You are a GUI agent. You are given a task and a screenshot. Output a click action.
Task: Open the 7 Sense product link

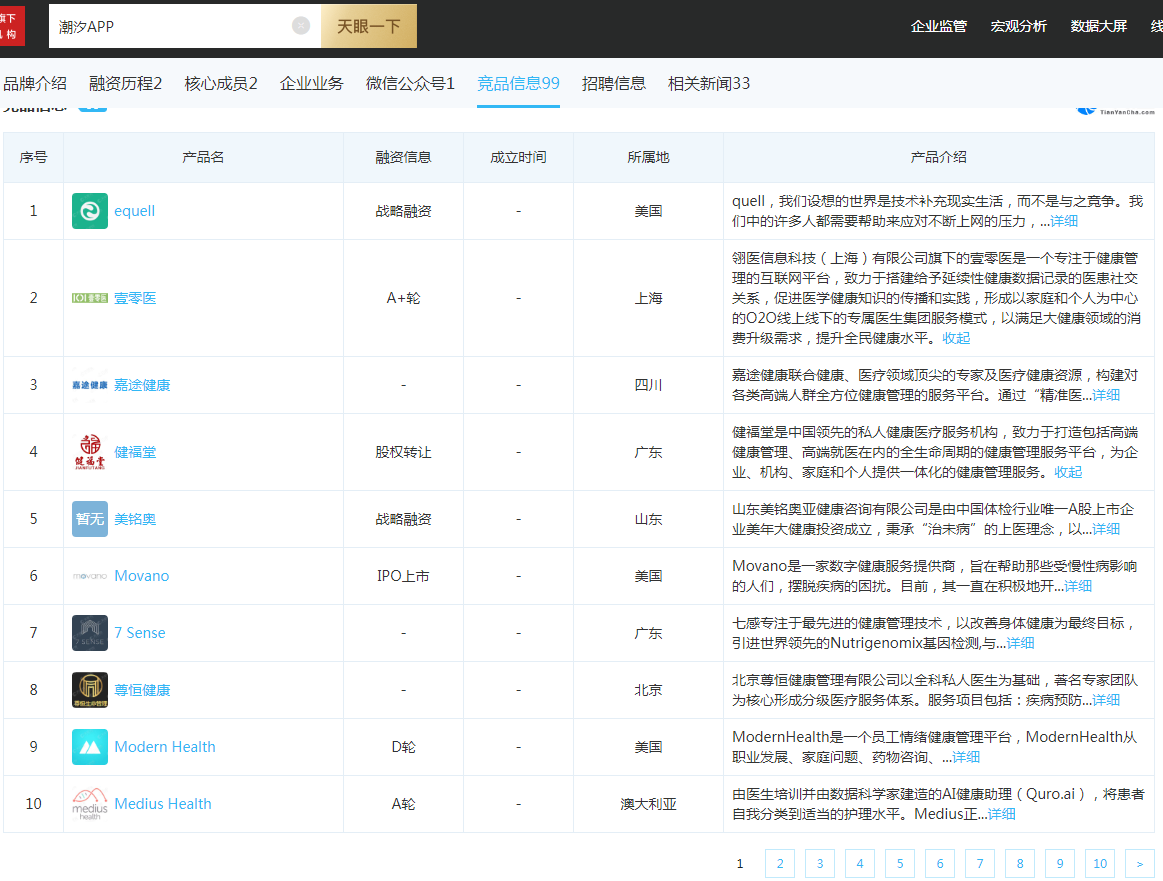point(139,633)
